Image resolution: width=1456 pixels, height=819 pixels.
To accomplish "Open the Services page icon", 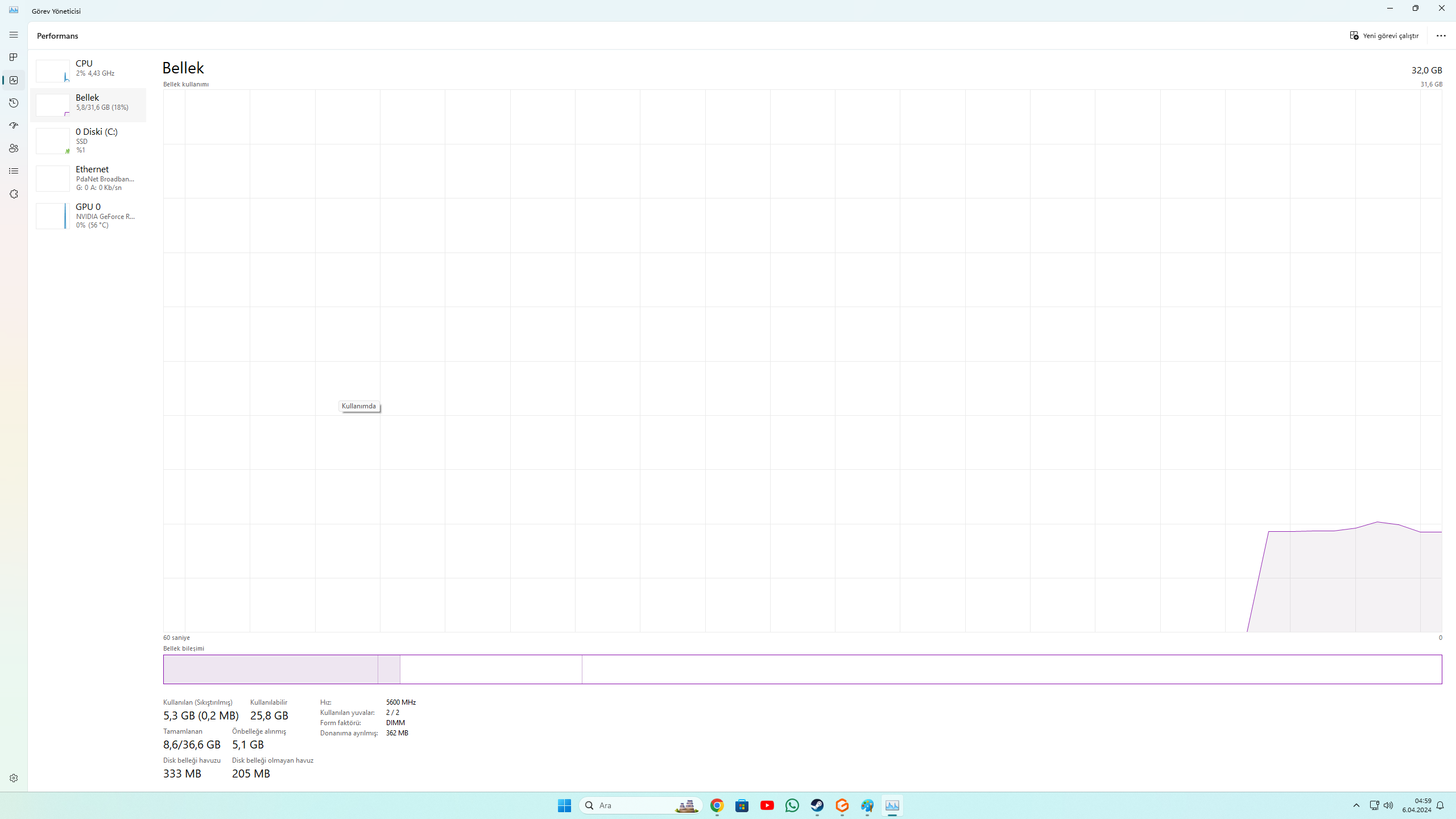I will [x=14, y=194].
